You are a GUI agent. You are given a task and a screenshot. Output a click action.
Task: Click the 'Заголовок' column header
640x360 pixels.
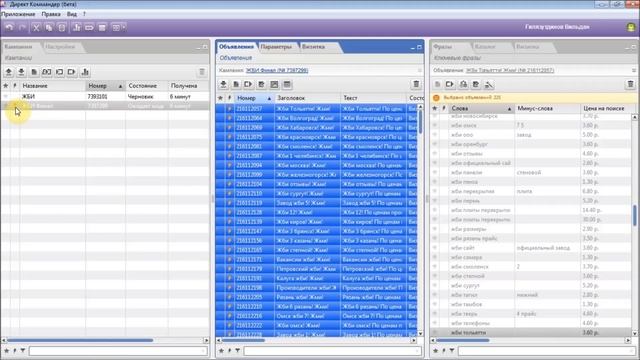click(307, 98)
